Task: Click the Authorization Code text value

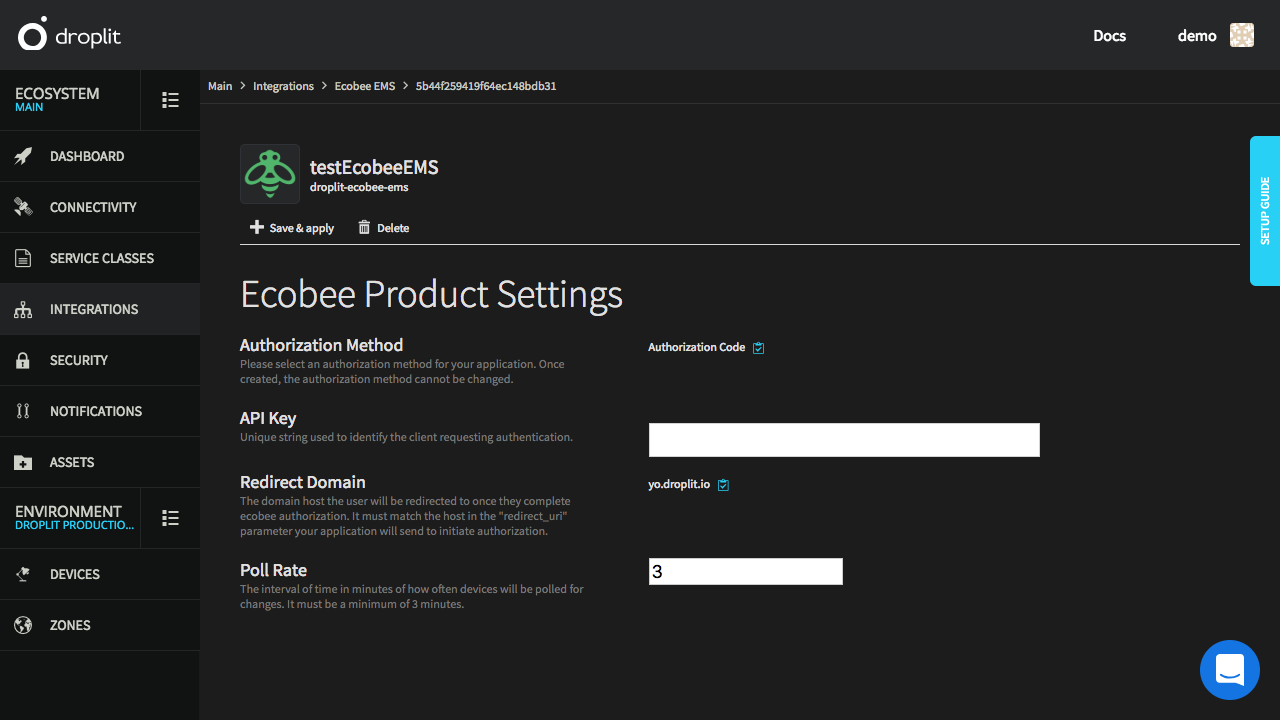Action: tap(697, 348)
